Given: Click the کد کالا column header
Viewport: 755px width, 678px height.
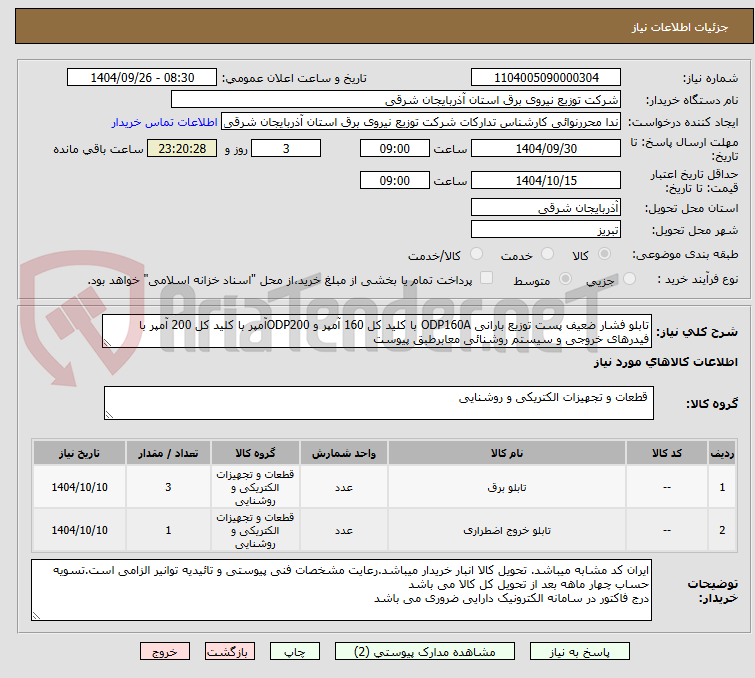Looking at the screenshot, I should tap(667, 453).
